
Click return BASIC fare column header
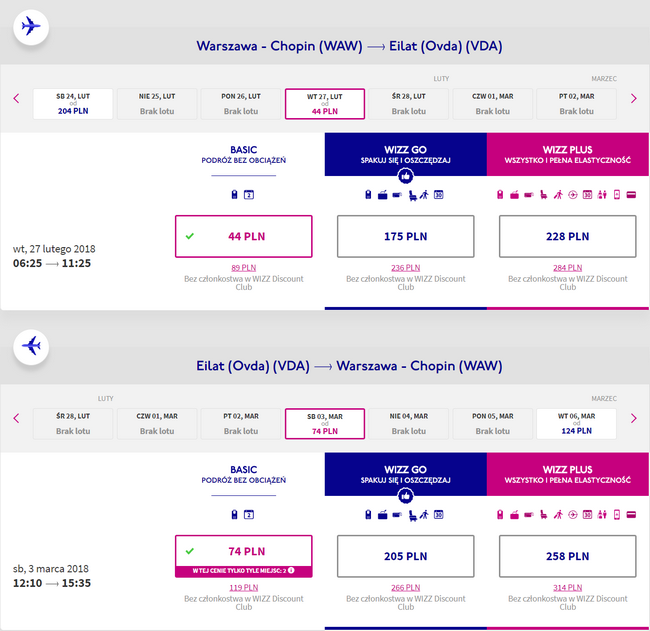point(243,474)
